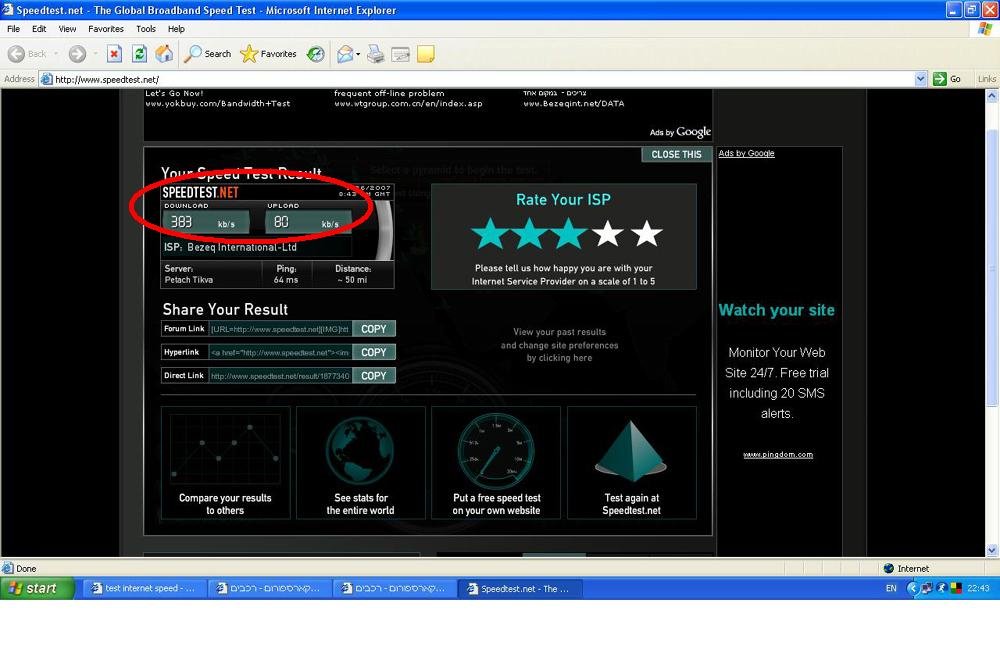This screenshot has width=1000, height=660.
Task: Open the Search toolbar button
Action: click(x=207, y=54)
